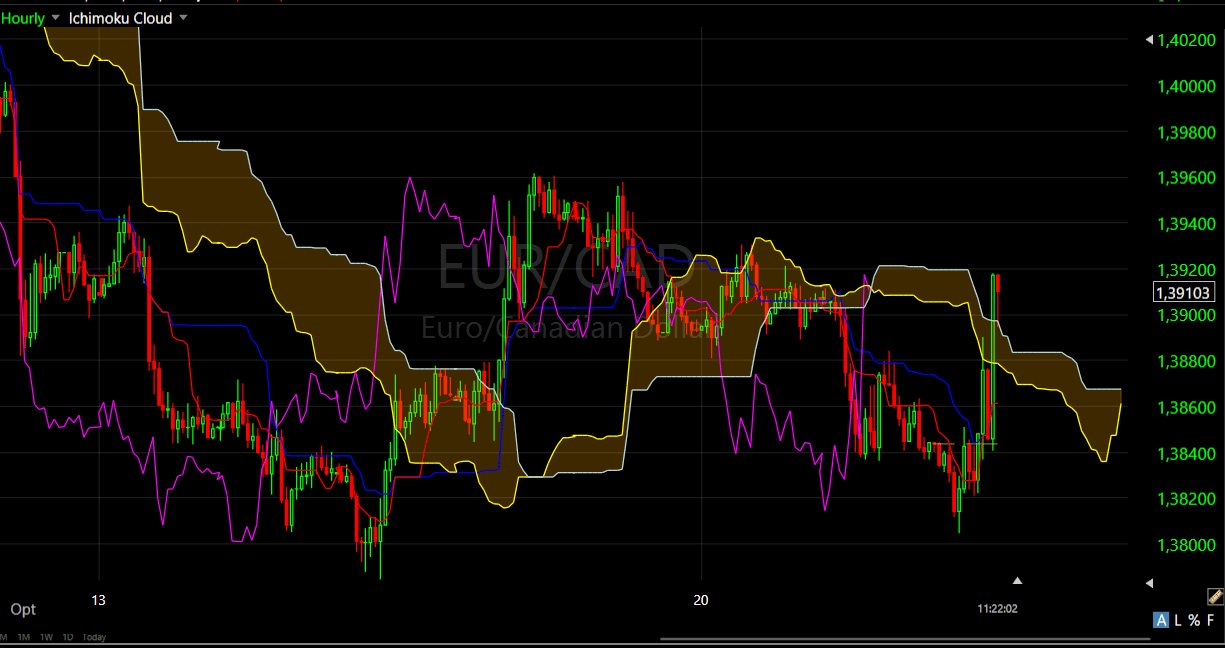Screen dimensions: 1225x648
Task: Activate the A arithmetic scale toggle
Action: (1161, 620)
